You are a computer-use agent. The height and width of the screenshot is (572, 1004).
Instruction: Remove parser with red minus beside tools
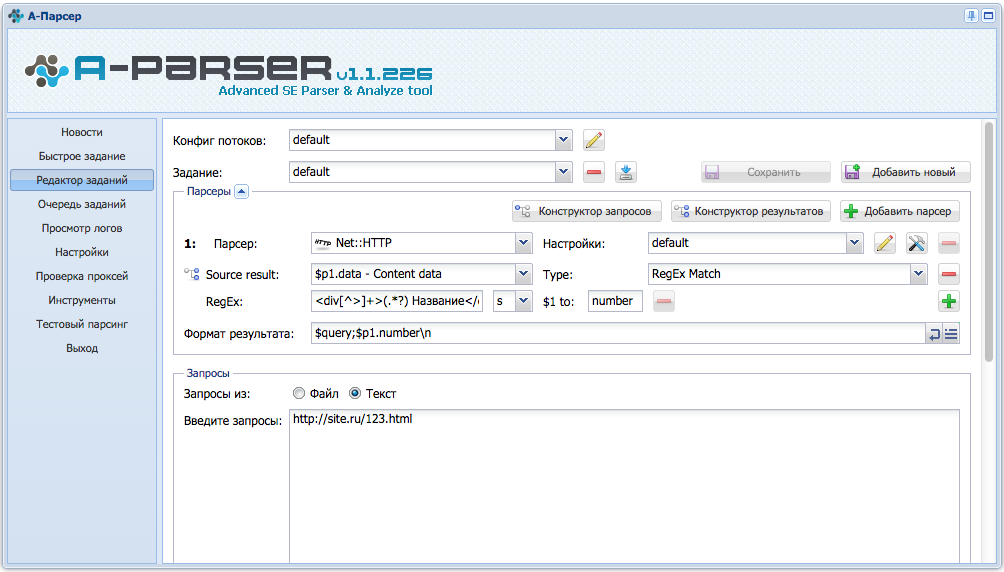point(948,243)
